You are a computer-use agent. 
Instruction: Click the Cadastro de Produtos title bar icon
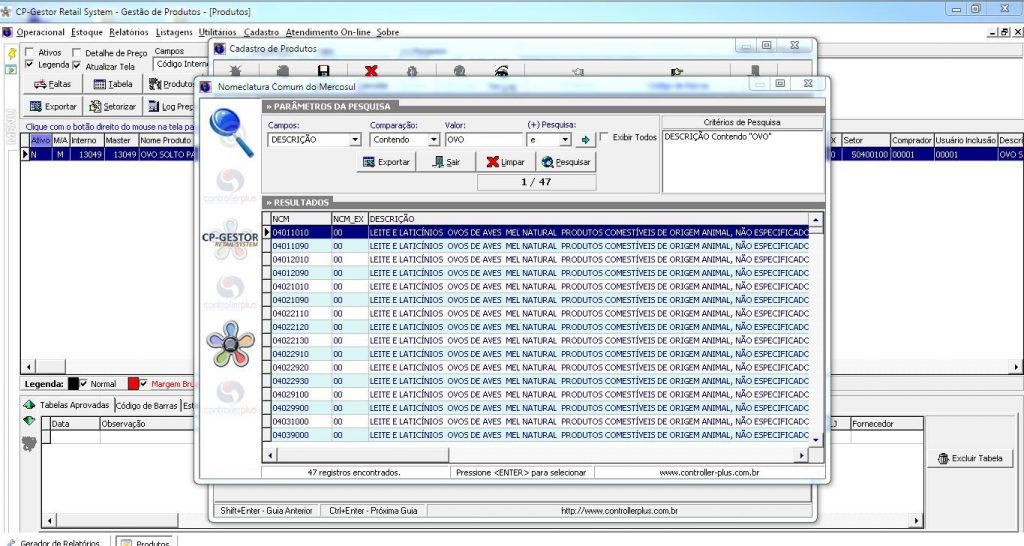coord(219,49)
